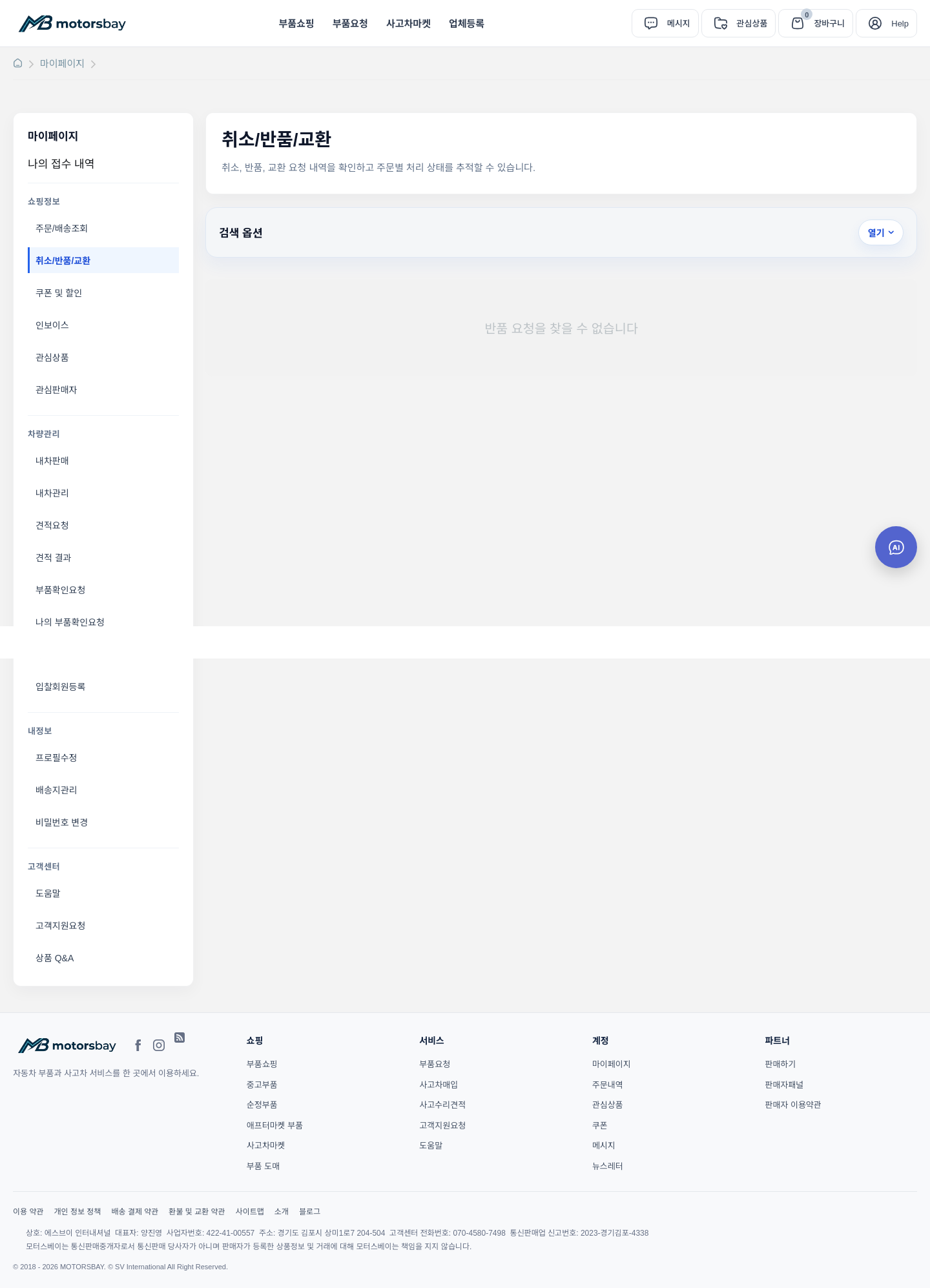Click the RSS feed icon in footer
This screenshot has width=930, height=1288.
click(180, 1038)
